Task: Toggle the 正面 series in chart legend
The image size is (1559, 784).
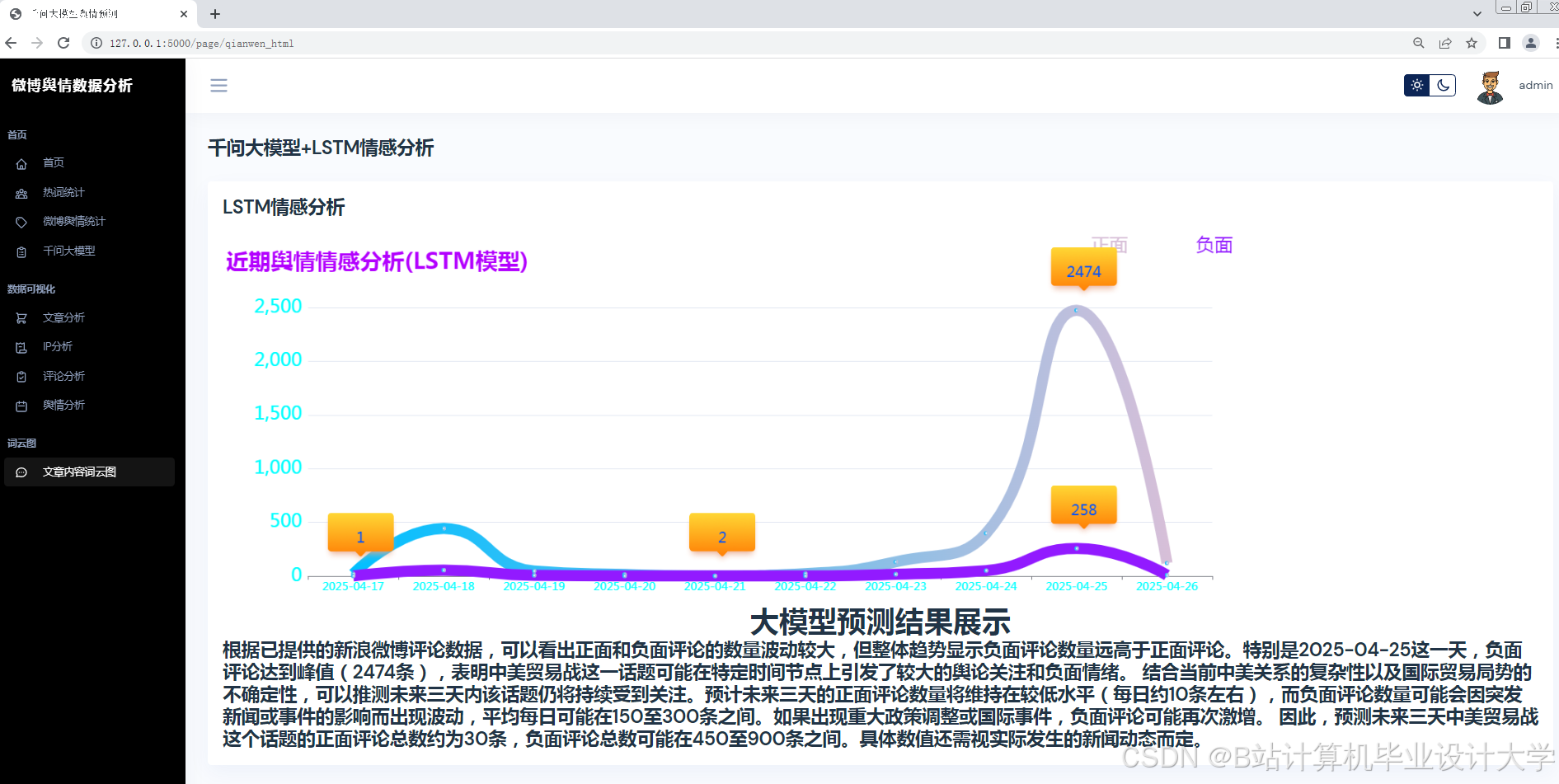Action: pos(1109,244)
